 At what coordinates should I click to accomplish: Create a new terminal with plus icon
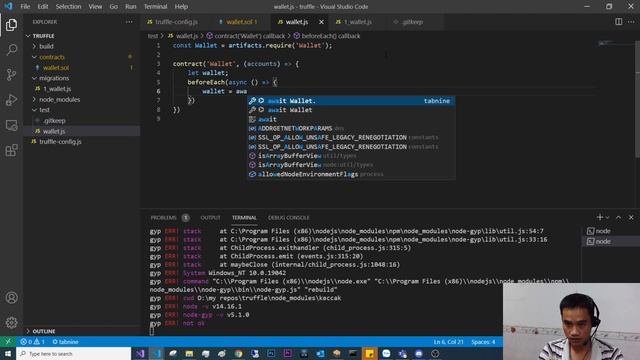coord(599,217)
